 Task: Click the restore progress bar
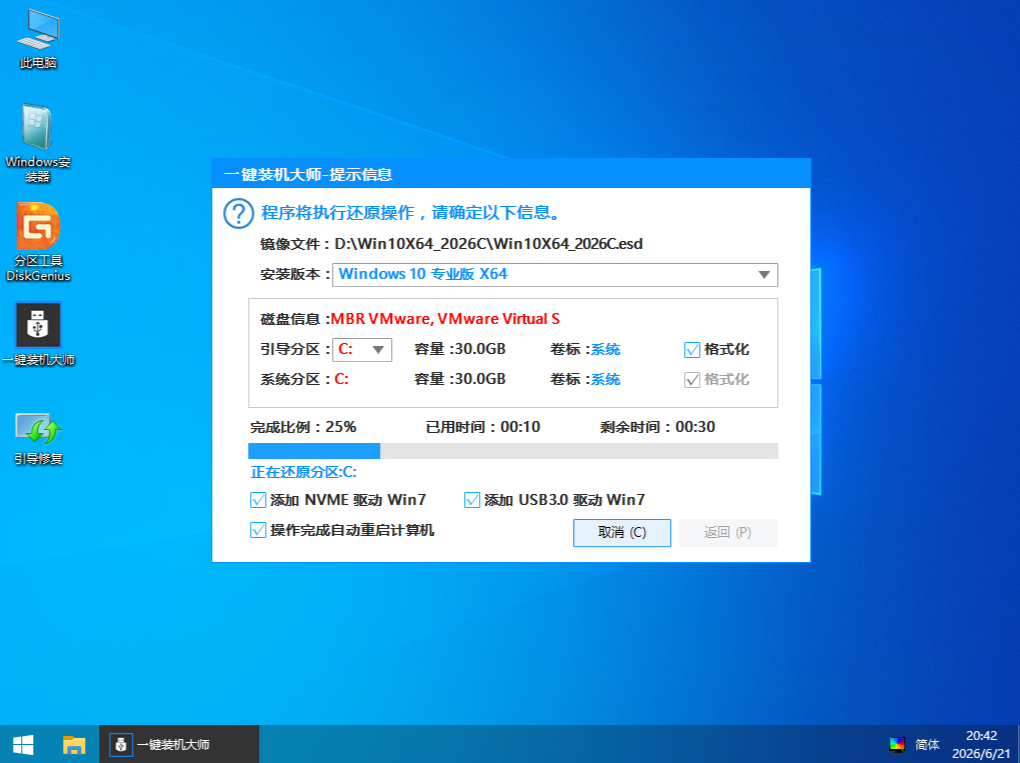[513, 451]
